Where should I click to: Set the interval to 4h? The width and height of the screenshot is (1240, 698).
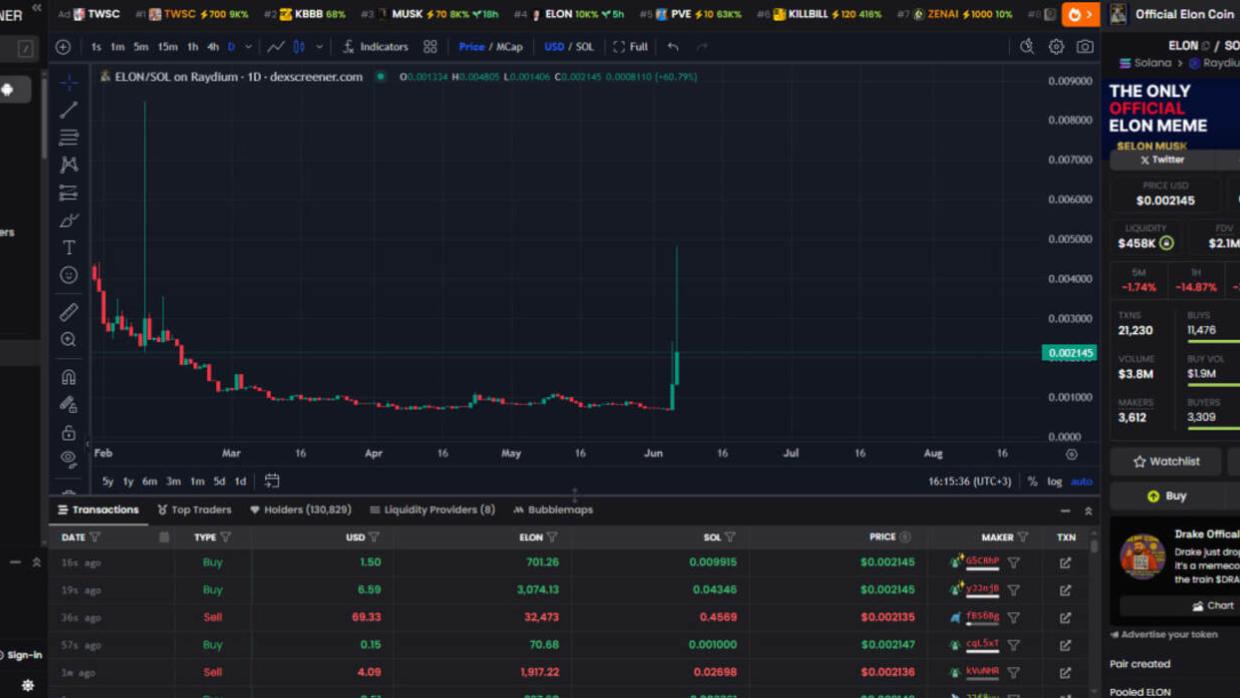pos(212,47)
